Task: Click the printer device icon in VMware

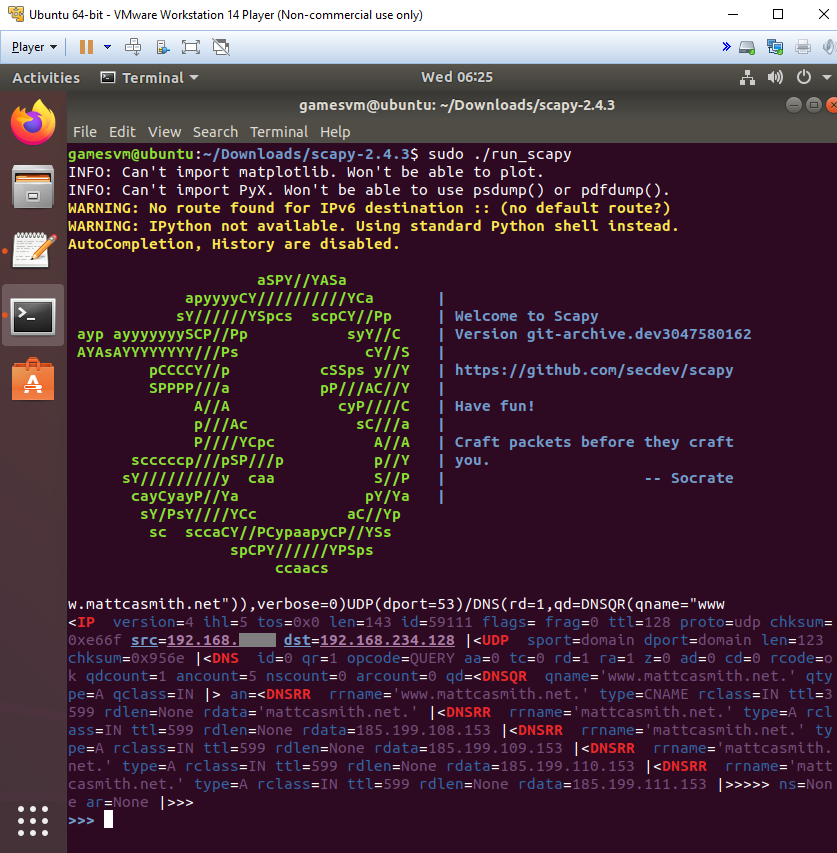Action: coord(803,47)
